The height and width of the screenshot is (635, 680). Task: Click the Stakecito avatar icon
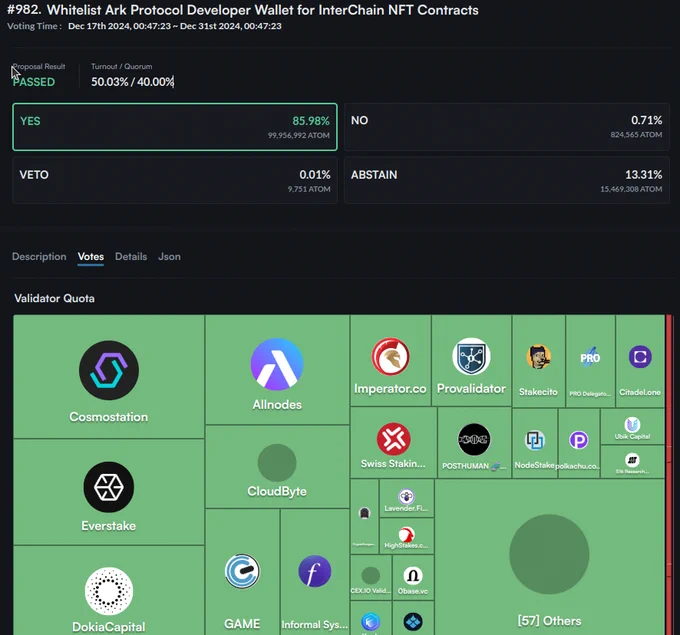point(539,357)
